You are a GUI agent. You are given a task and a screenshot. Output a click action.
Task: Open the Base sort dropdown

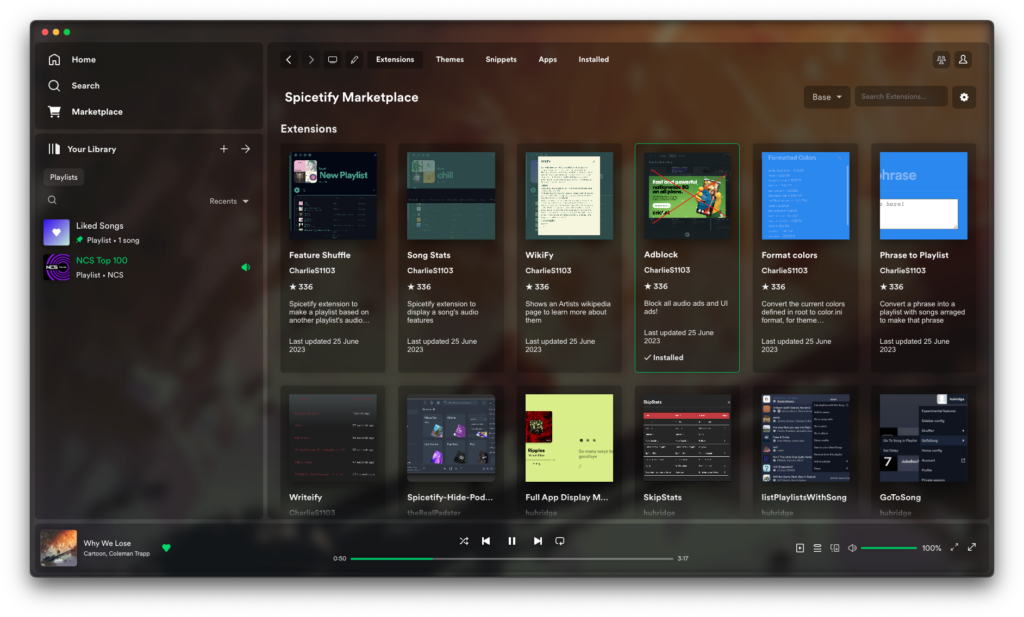[827, 97]
